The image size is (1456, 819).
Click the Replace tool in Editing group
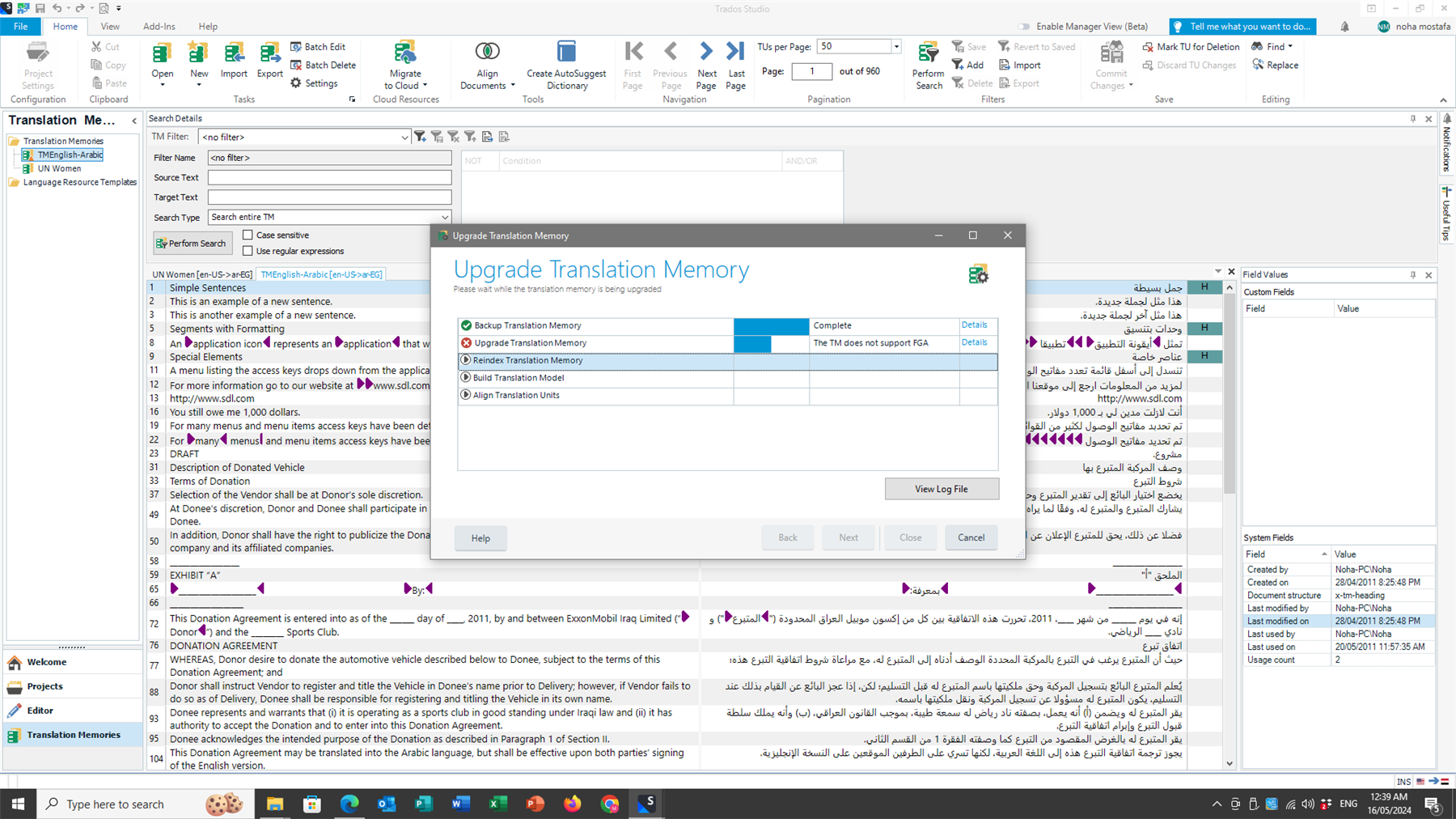click(1275, 65)
